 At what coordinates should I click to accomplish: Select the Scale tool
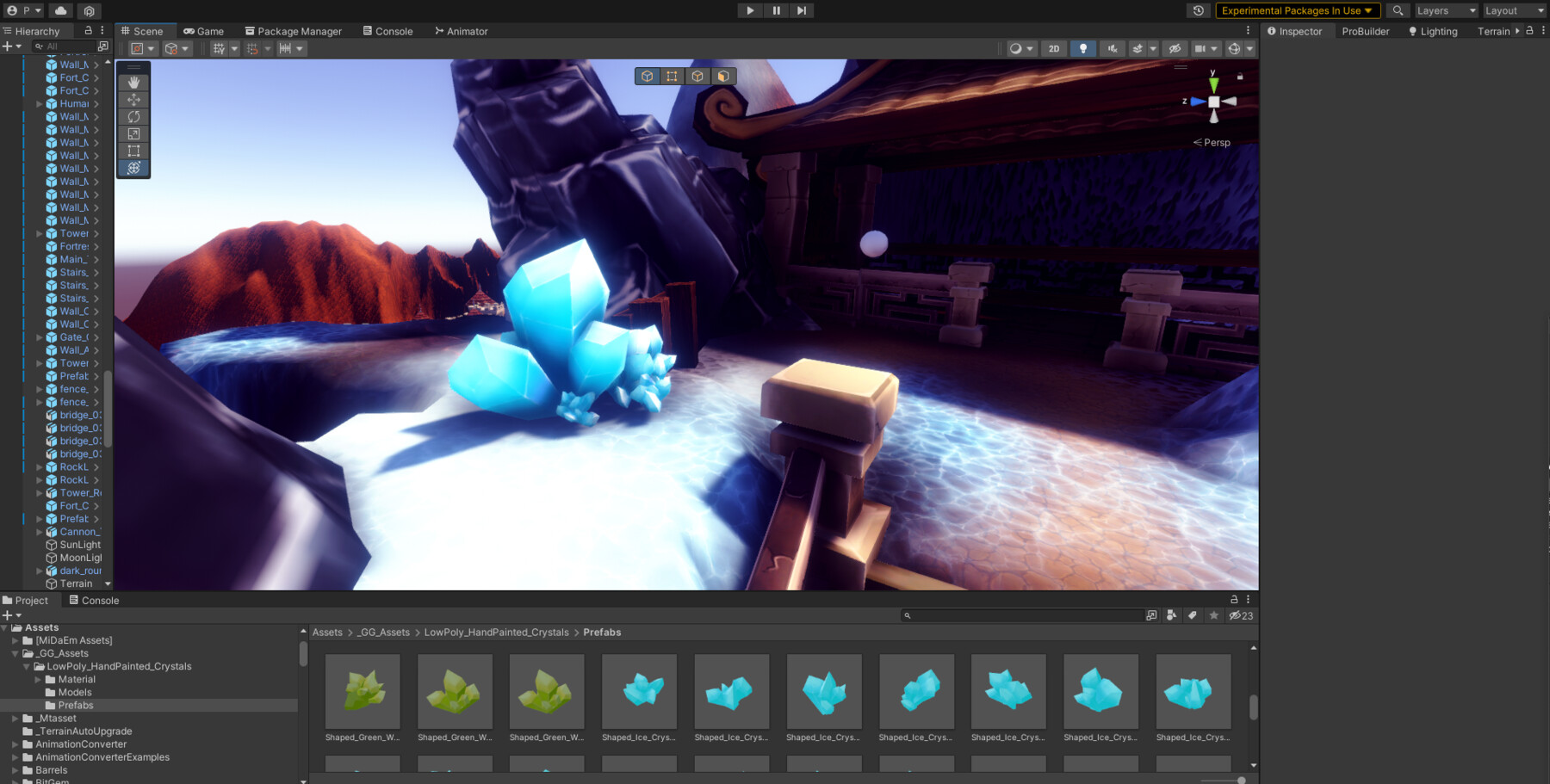click(x=133, y=133)
